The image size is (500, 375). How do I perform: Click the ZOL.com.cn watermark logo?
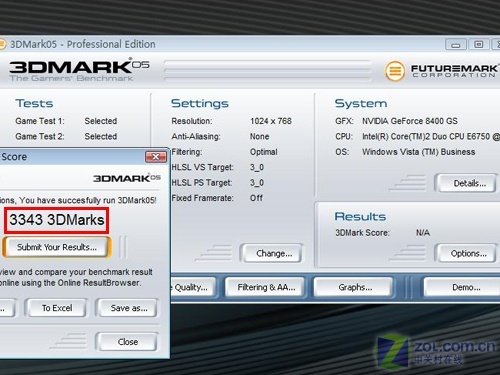tap(436, 352)
